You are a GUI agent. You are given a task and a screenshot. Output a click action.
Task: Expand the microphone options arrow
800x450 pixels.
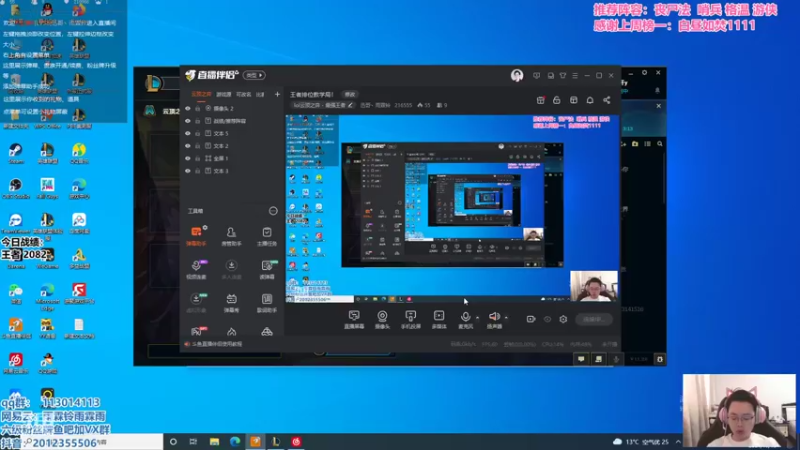[x=478, y=318]
